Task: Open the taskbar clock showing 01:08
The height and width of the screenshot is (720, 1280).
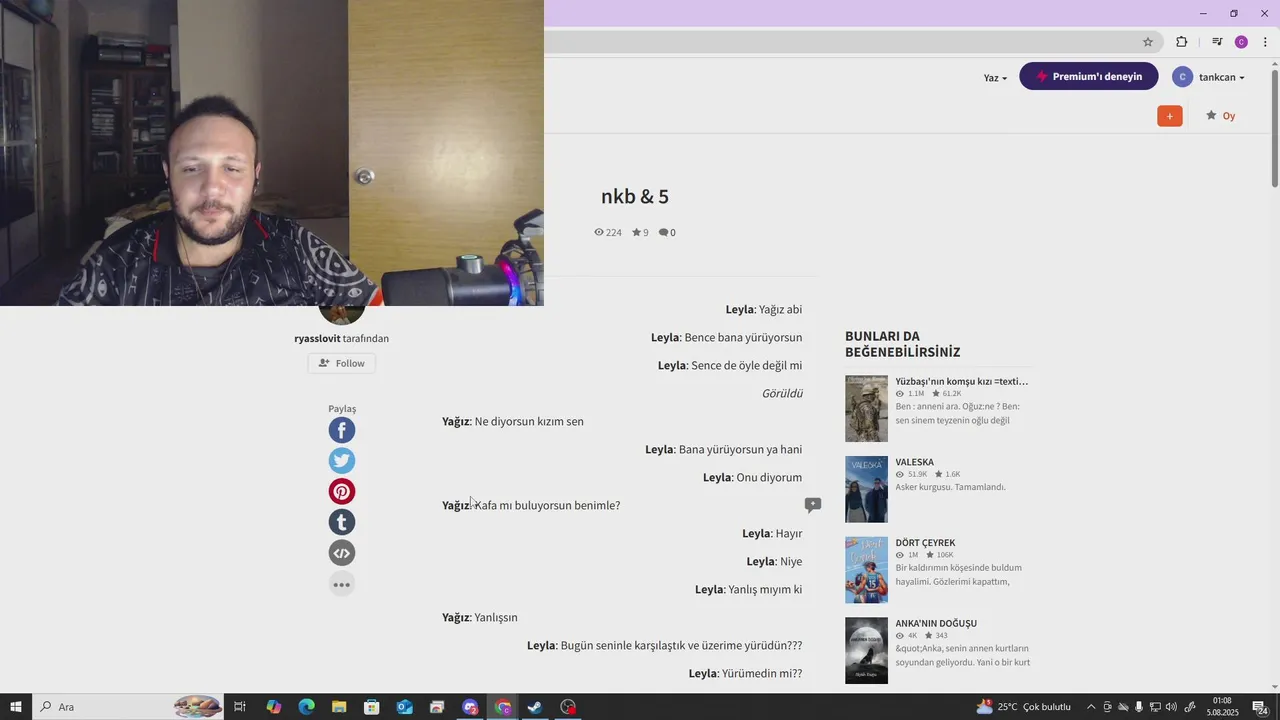Action: click(1222, 707)
